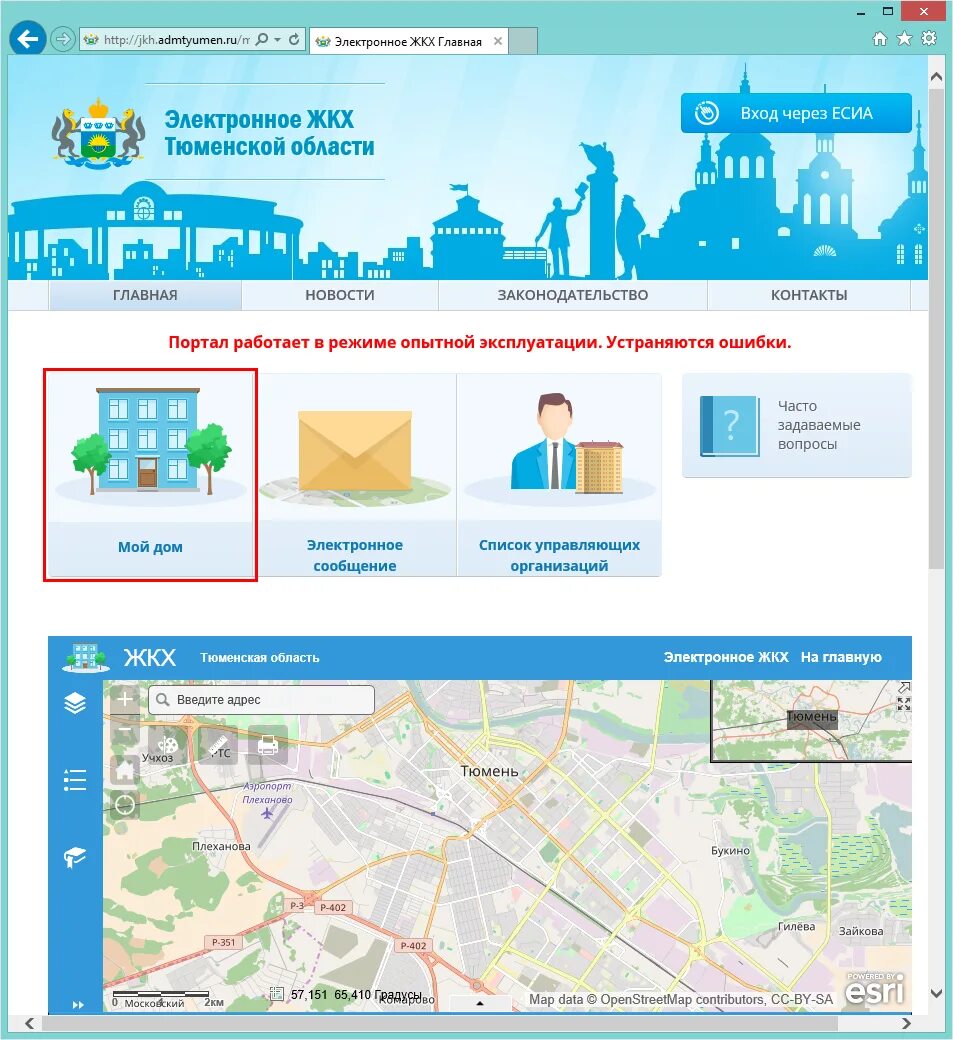Open the Электронное сообщение envelope tile

click(355, 475)
